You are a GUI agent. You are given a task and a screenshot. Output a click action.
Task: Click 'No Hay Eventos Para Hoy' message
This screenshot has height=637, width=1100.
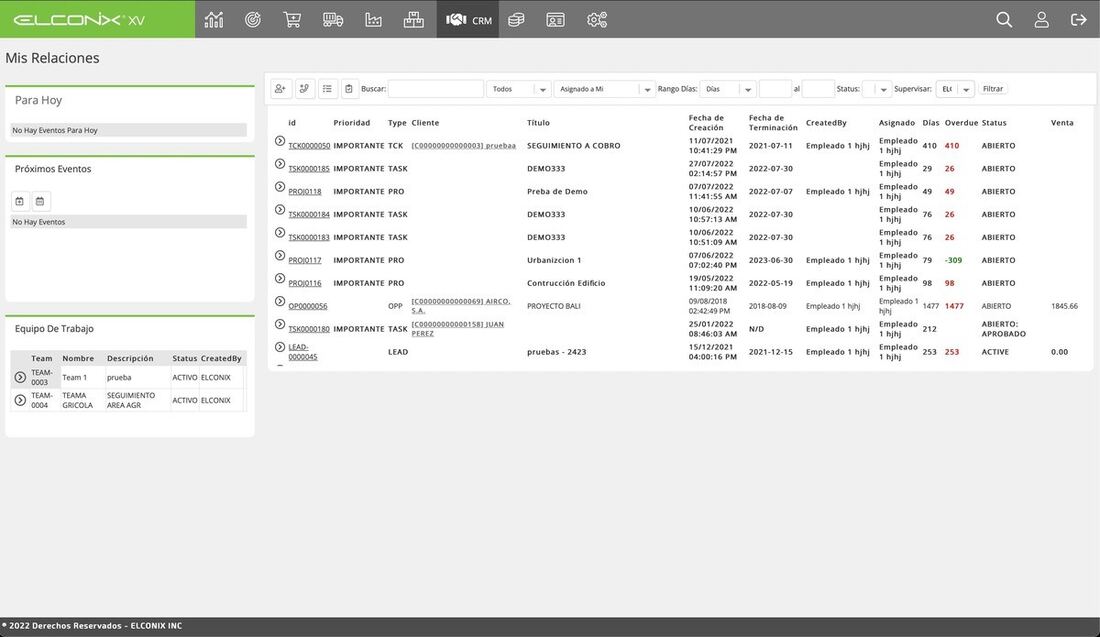128,130
